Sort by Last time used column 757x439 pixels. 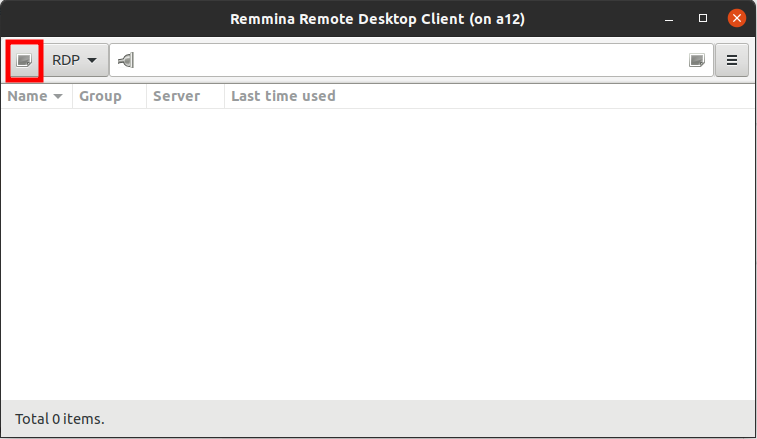point(283,96)
